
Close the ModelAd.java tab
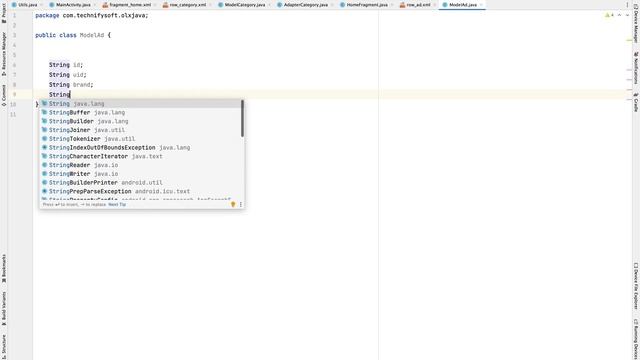[x=482, y=5]
